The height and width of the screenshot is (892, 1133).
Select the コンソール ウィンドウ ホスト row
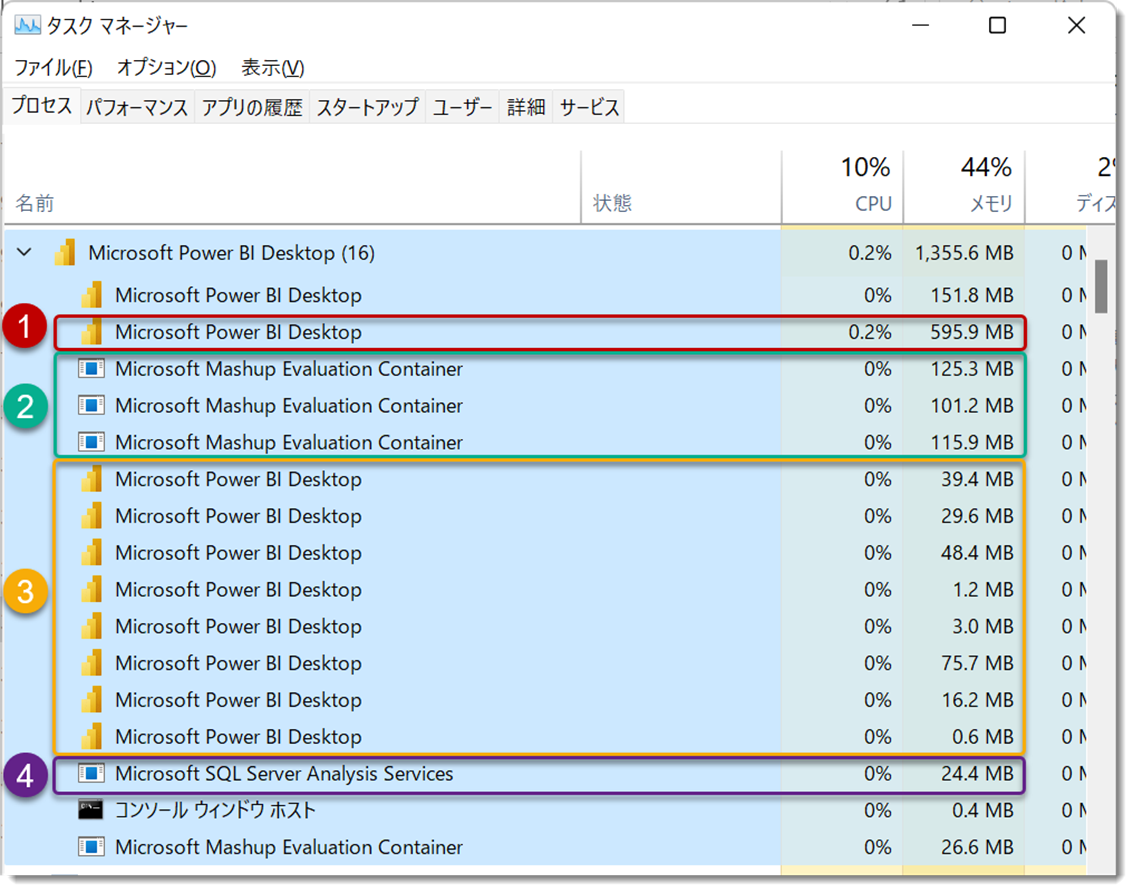(x=545, y=810)
